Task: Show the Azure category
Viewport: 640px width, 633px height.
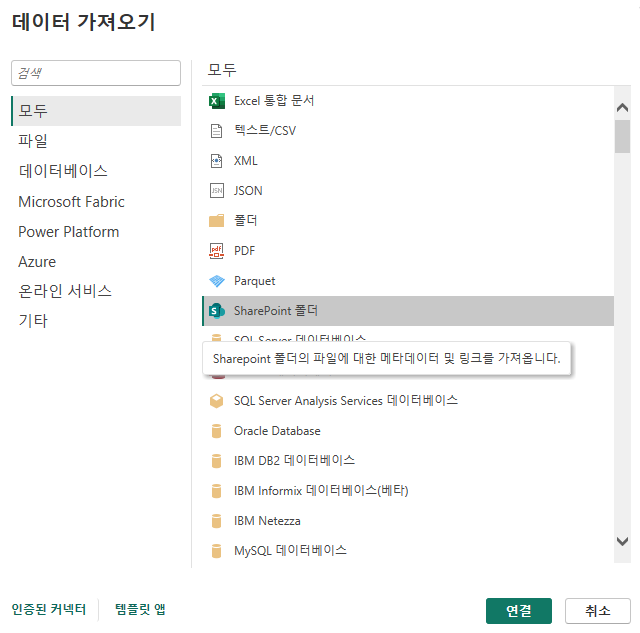Action: 37,262
